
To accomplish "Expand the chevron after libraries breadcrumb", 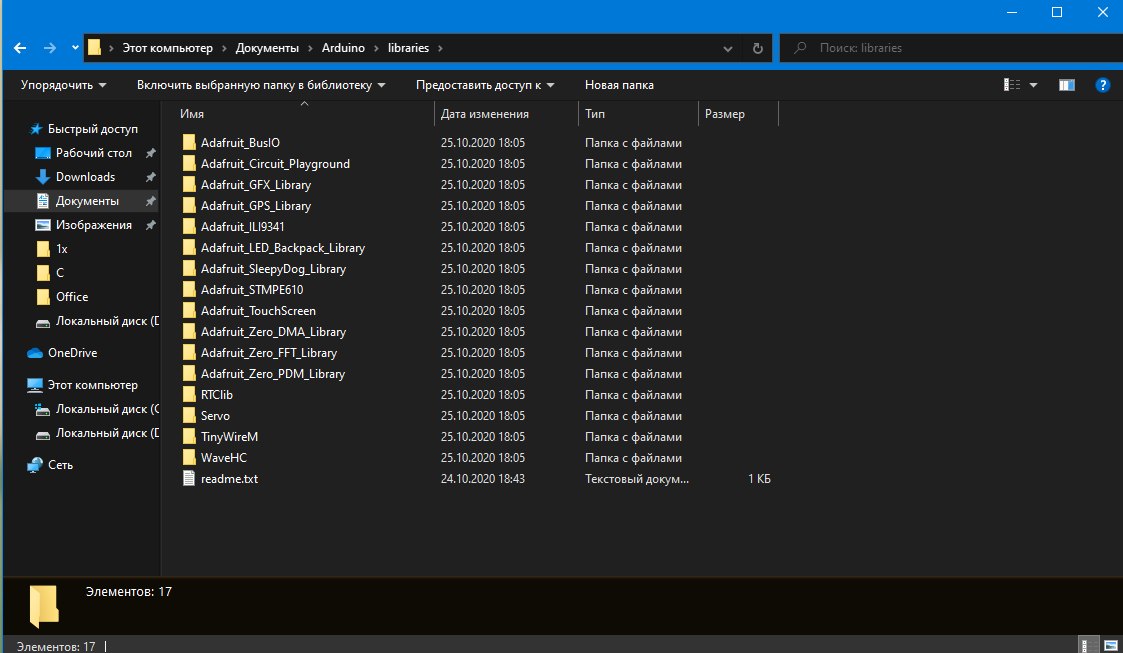I will (440, 48).
